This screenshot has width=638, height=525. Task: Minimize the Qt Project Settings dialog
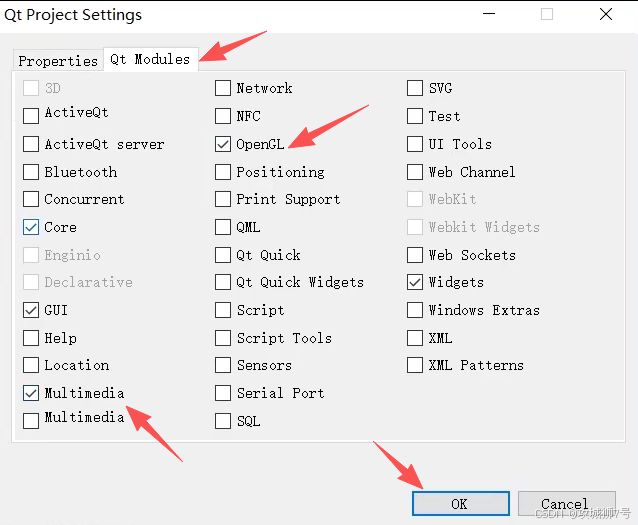(489, 14)
